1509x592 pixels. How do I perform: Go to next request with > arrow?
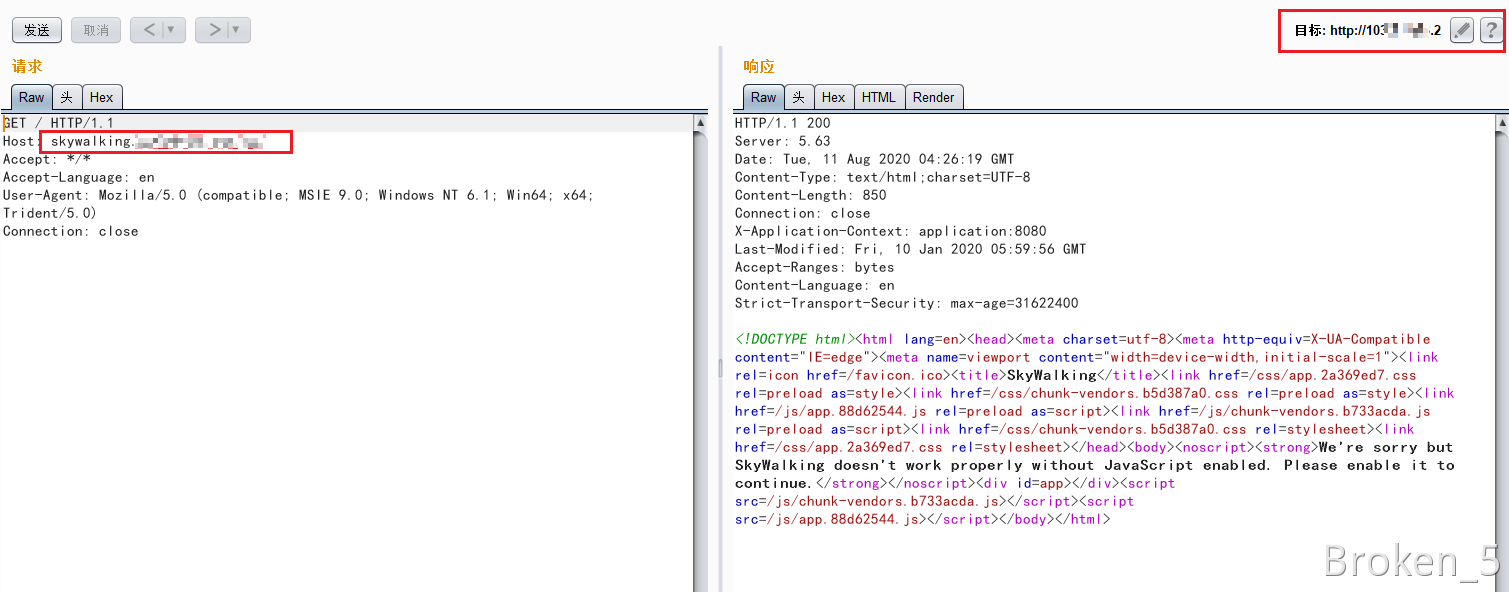214,30
